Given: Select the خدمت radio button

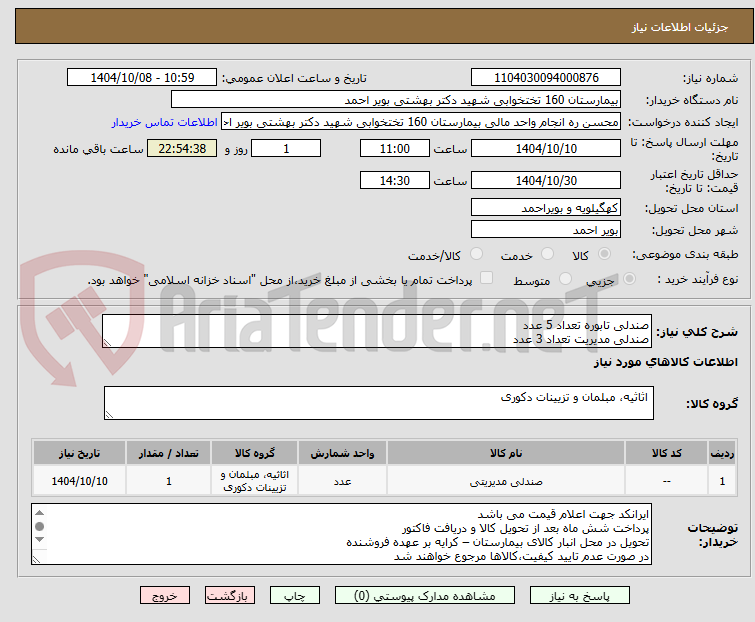Looking at the screenshot, I should click(x=547, y=254).
